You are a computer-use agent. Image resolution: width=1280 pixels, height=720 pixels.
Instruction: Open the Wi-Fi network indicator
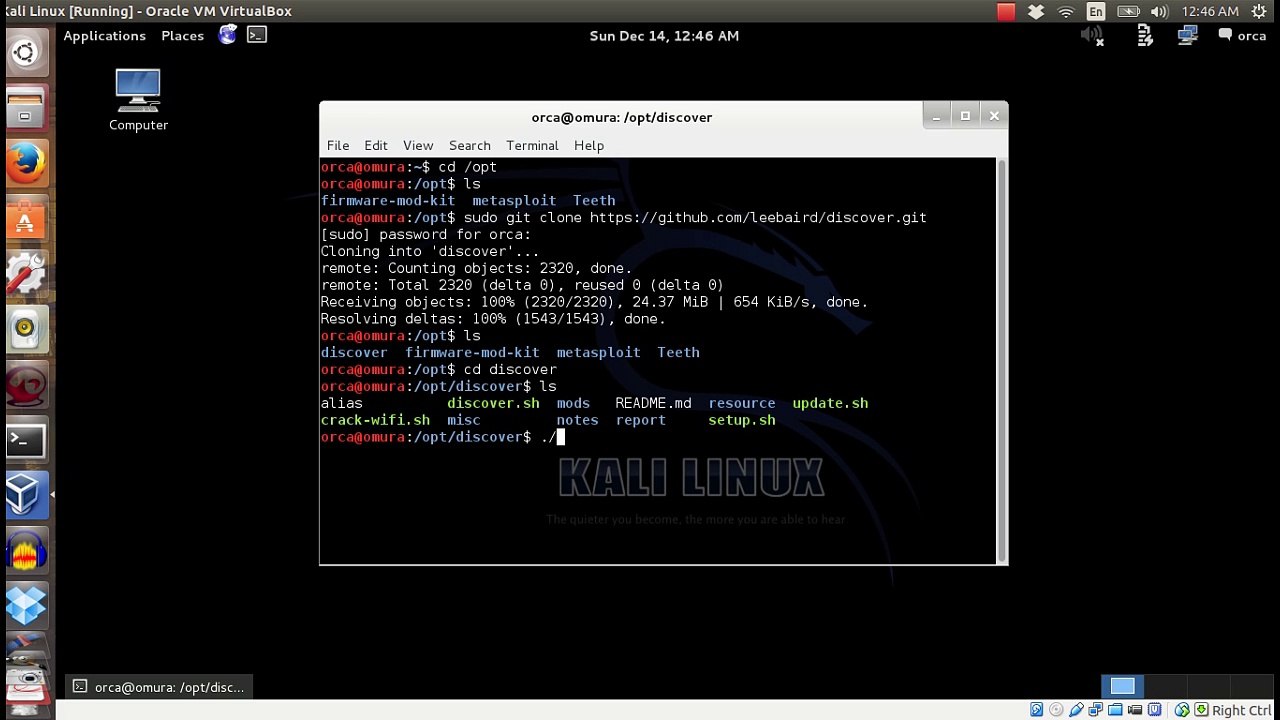click(x=1066, y=12)
